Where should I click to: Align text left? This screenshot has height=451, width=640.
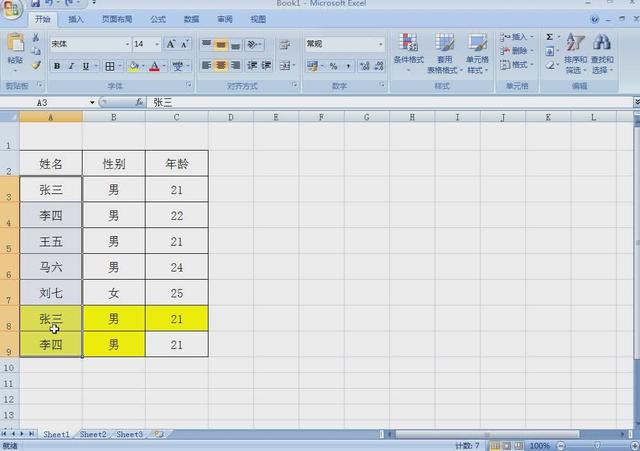tap(207, 65)
